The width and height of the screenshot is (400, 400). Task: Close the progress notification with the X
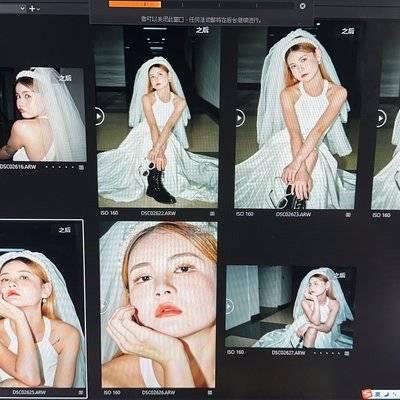tap(302, 6)
